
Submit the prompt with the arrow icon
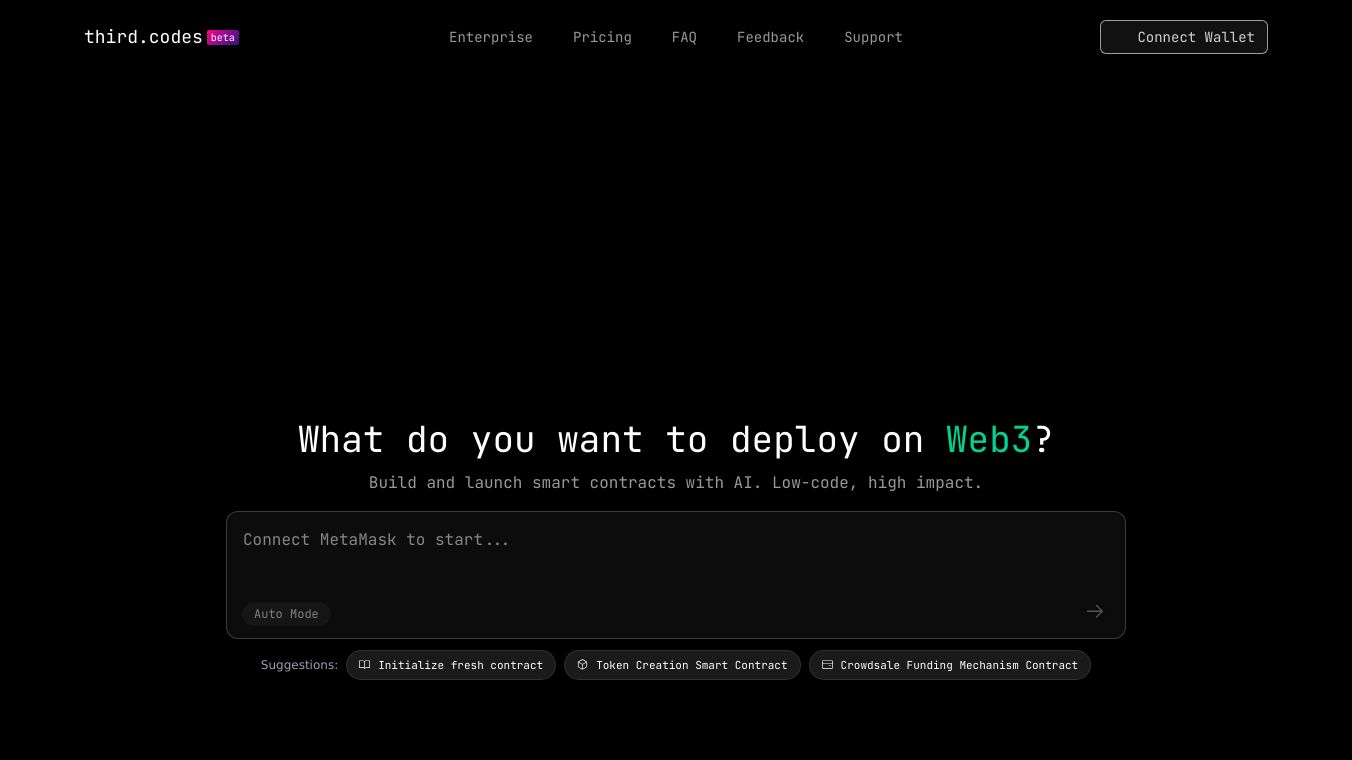[x=1095, y=611]
